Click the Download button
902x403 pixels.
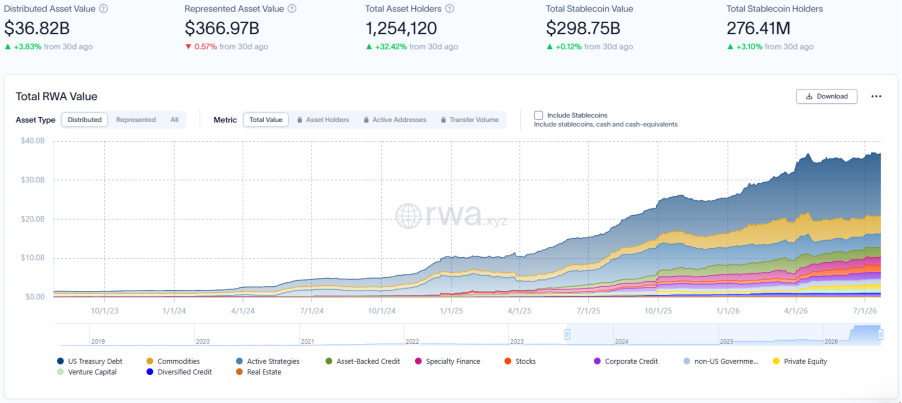[x=827, y=97]
